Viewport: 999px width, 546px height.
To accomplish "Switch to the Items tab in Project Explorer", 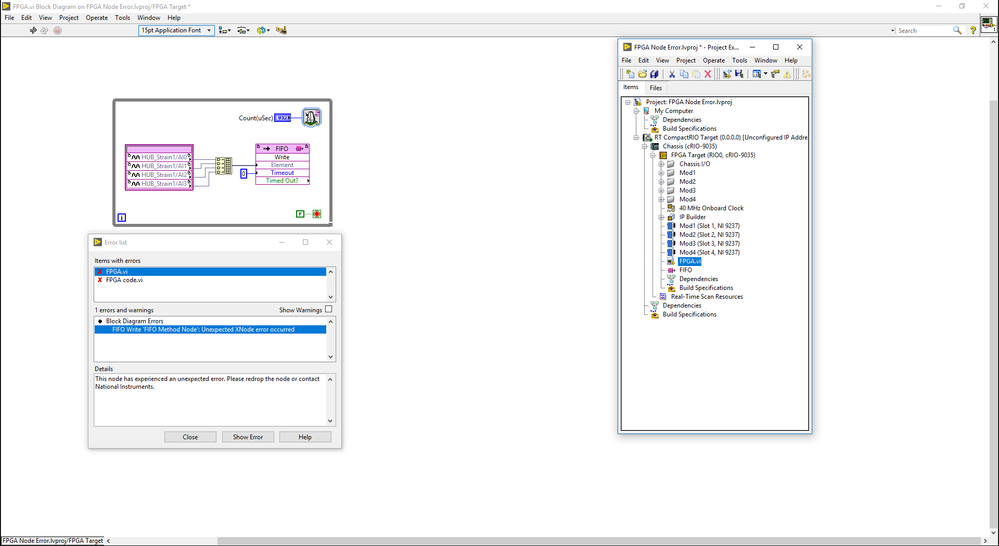I will [631, 87].
